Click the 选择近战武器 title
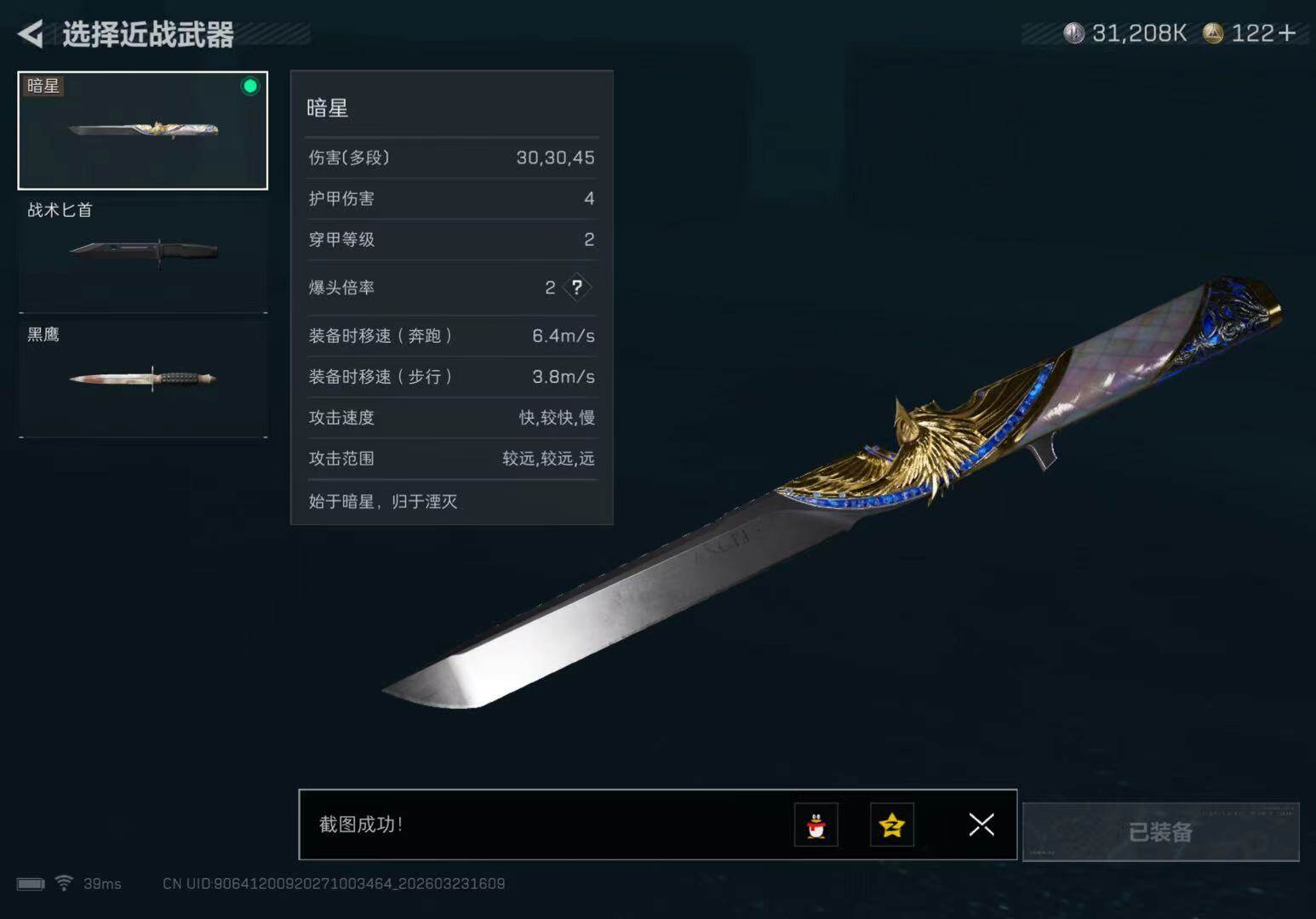 [x=148, y=35]
